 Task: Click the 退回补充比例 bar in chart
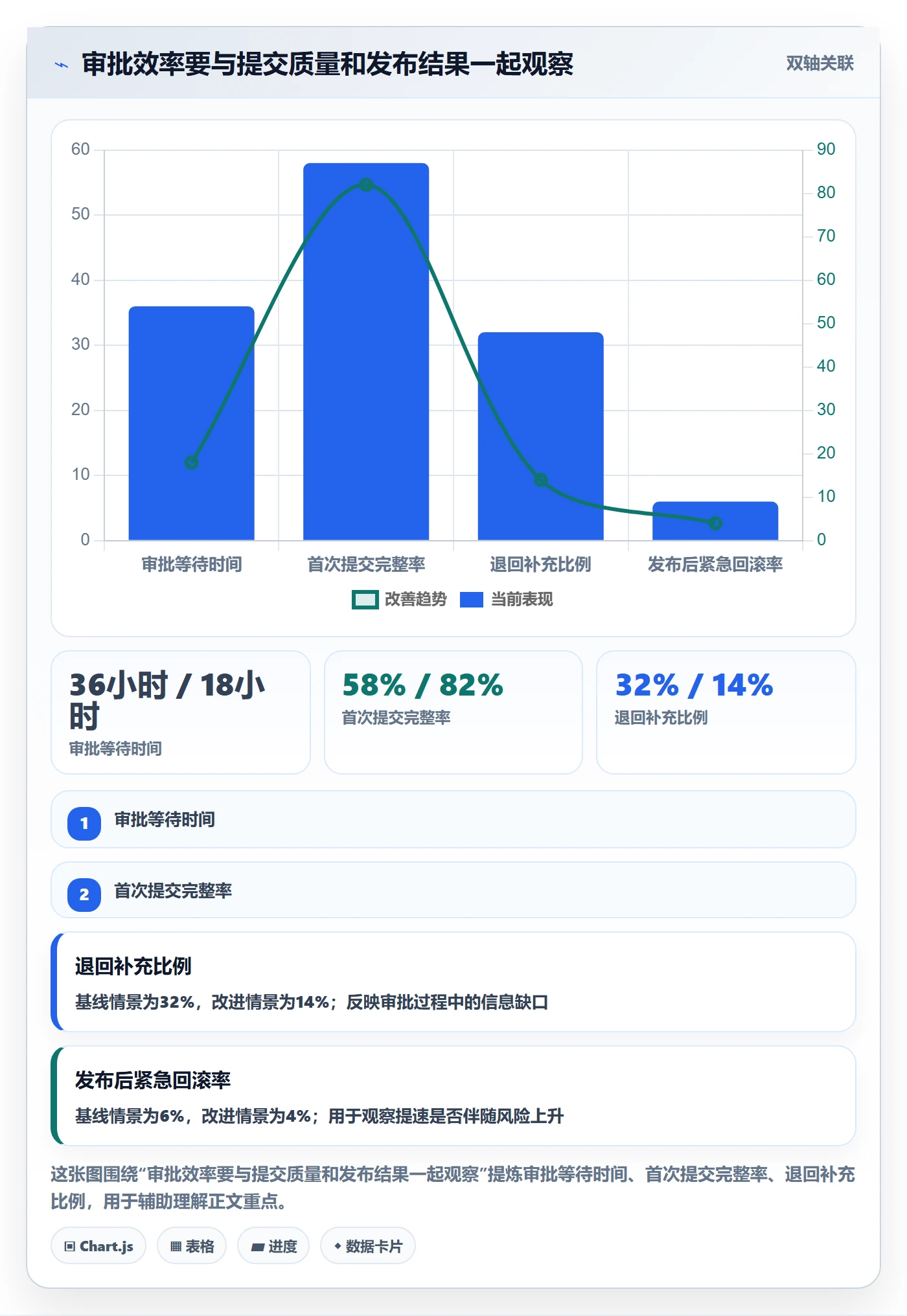coord(540,436)
